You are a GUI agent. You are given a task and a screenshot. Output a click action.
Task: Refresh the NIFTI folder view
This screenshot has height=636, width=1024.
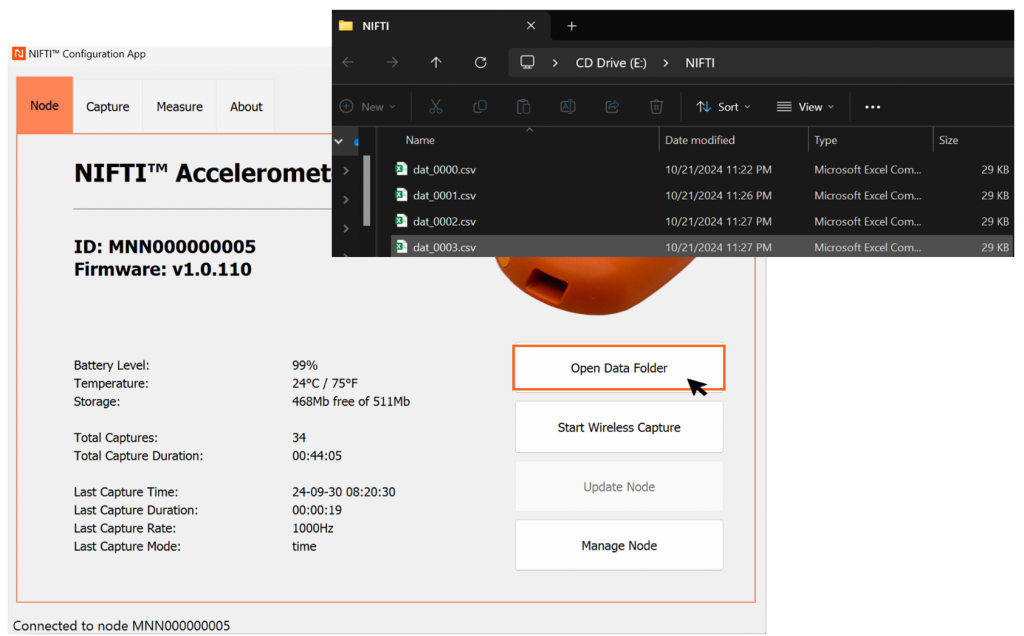pyautogui.click(x=481, y=63)
